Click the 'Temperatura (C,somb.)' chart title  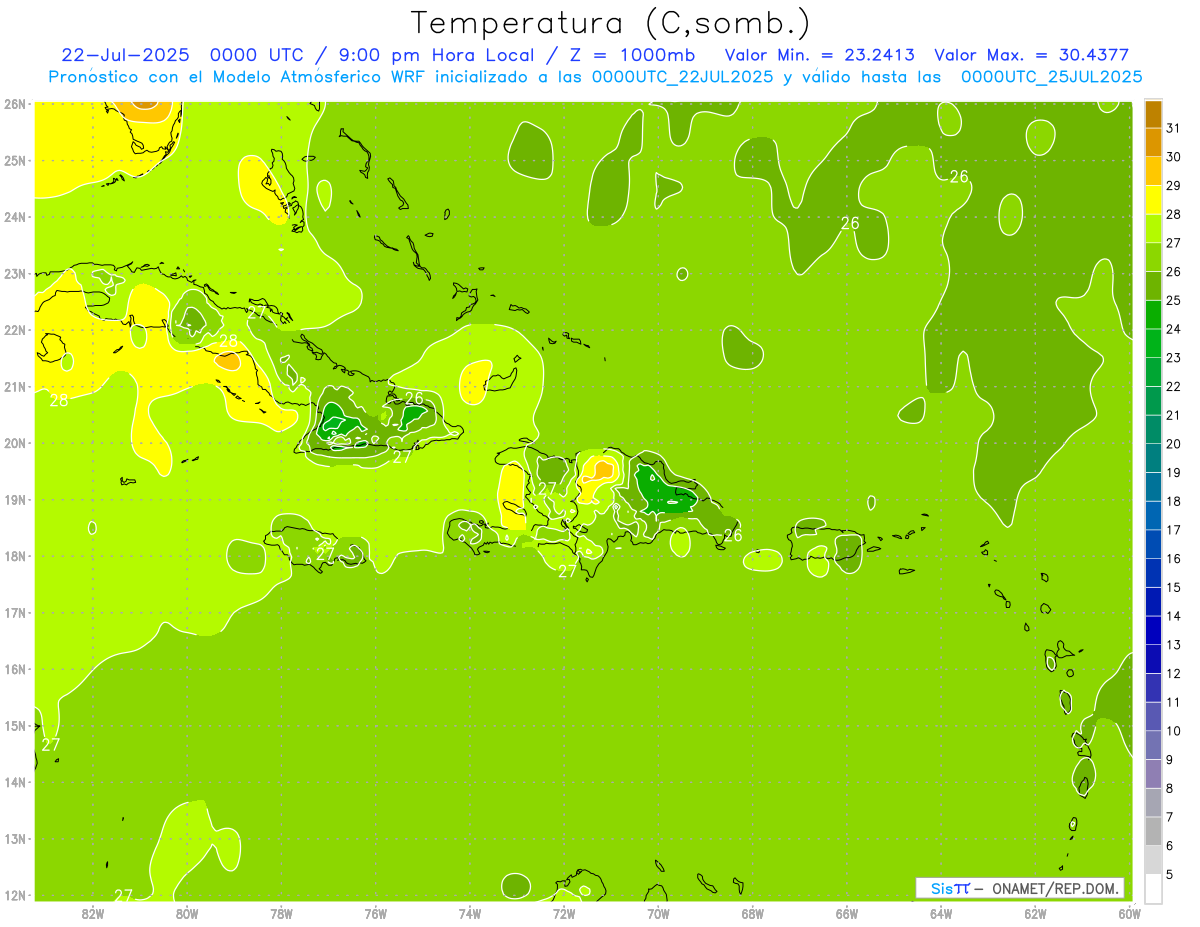pyautogui.click(x=609, y=23)
